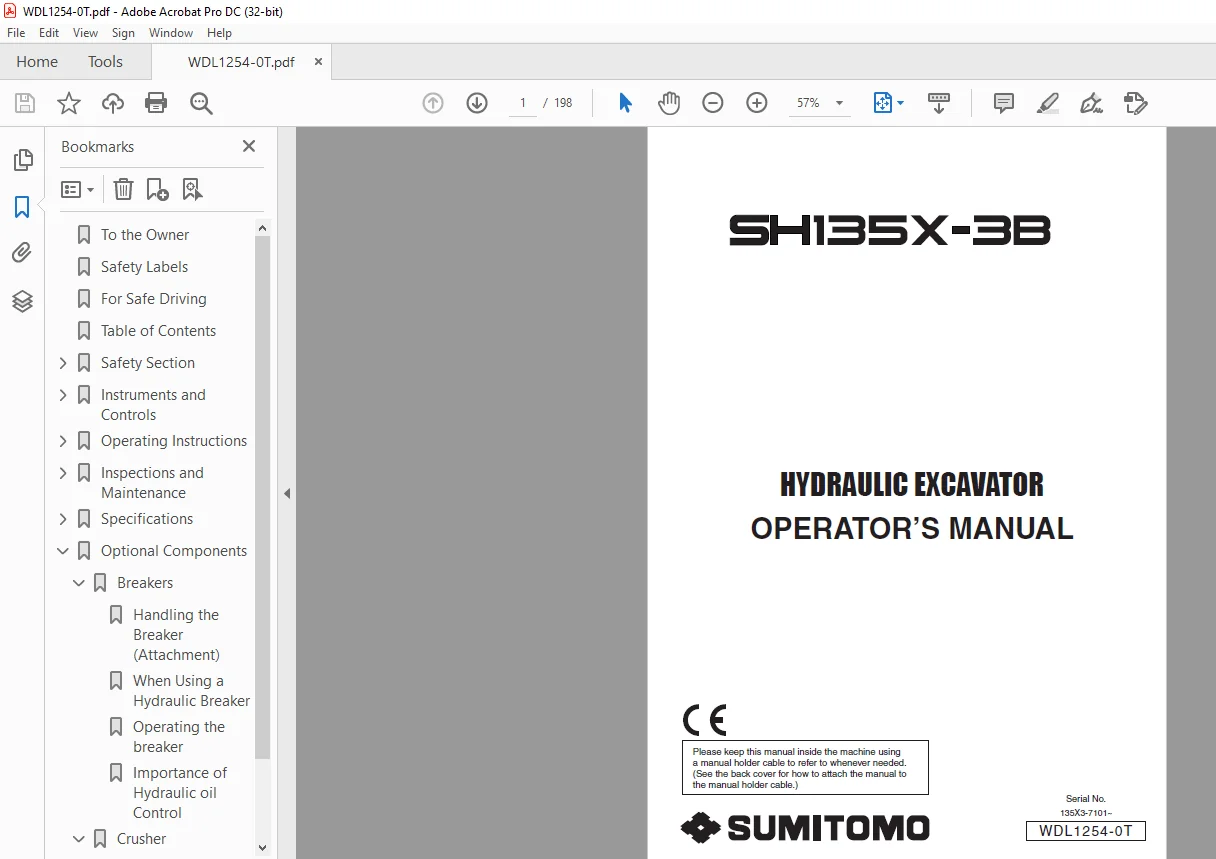Open the Sign document pen tool
1216x859 pixels.
point(1092,103)
